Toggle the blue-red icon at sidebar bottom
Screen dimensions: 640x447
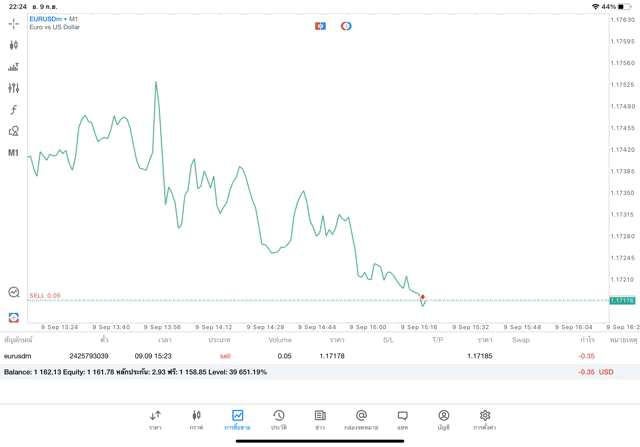14,316
